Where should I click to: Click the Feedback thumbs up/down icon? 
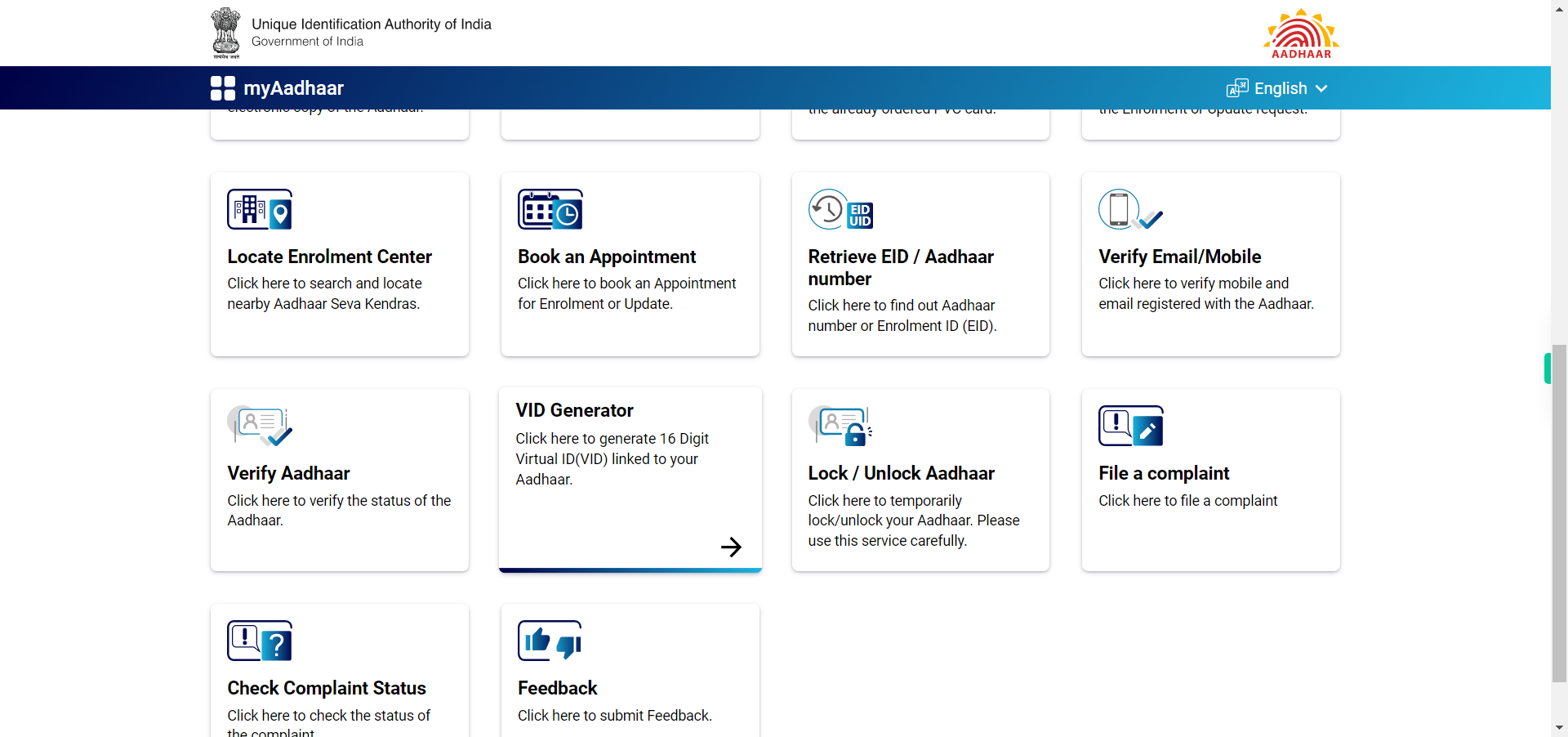(550, 641)
